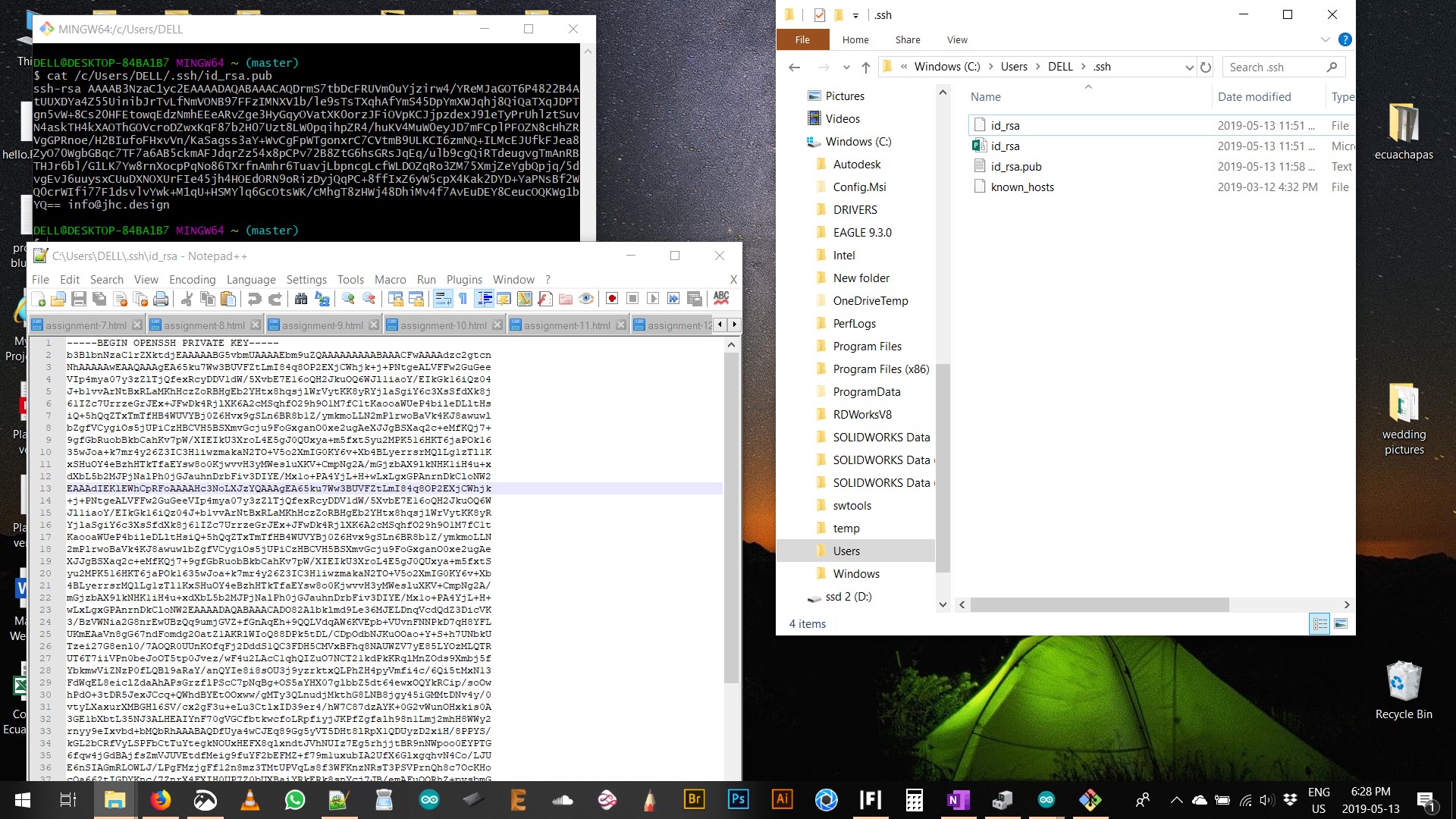This screenshot has height=819, width=1456.
Task: Click the Undo arrow icon
Action: (x=255, y=299)
